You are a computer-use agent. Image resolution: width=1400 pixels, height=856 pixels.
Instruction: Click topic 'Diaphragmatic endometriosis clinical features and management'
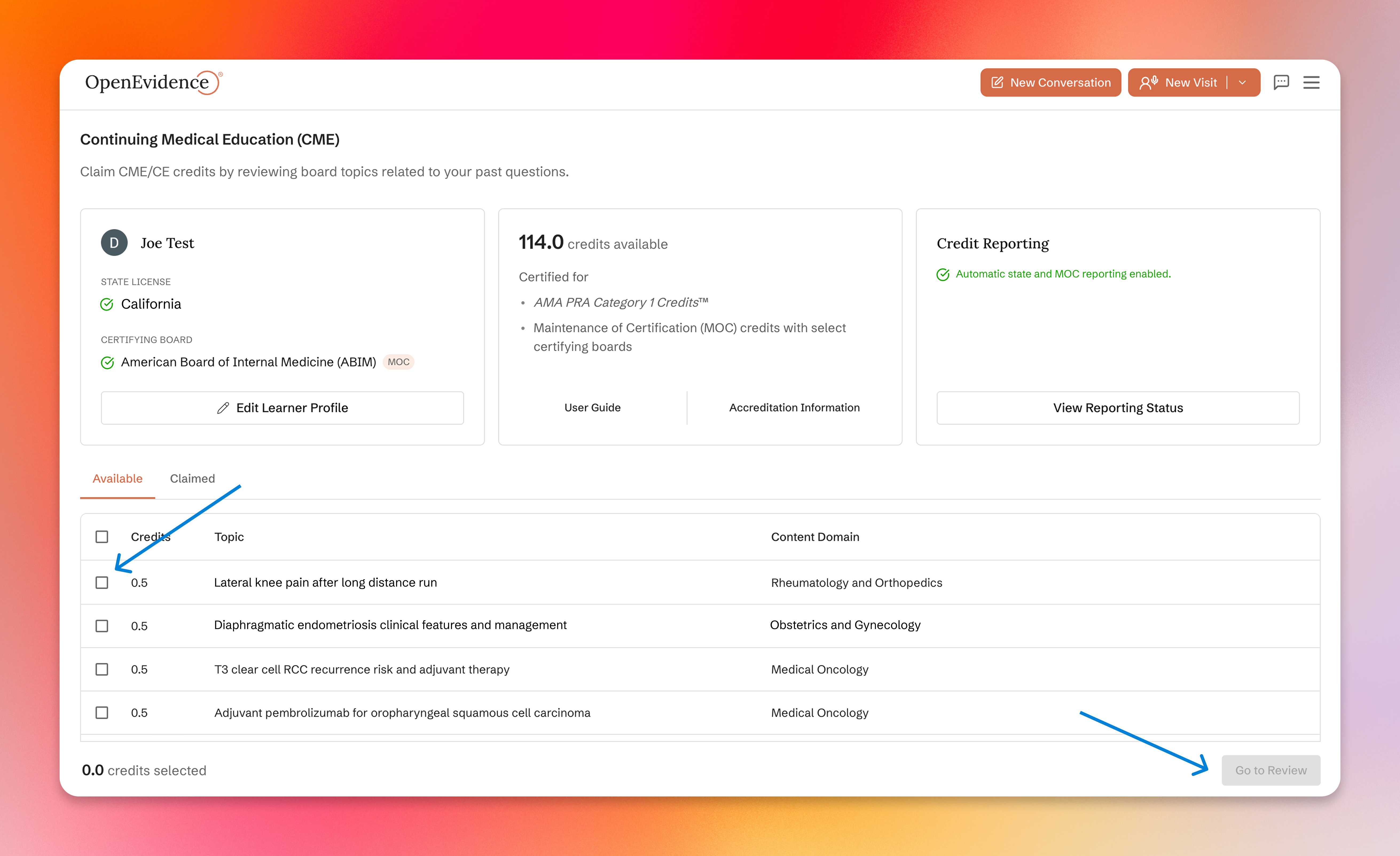[390, 625]
